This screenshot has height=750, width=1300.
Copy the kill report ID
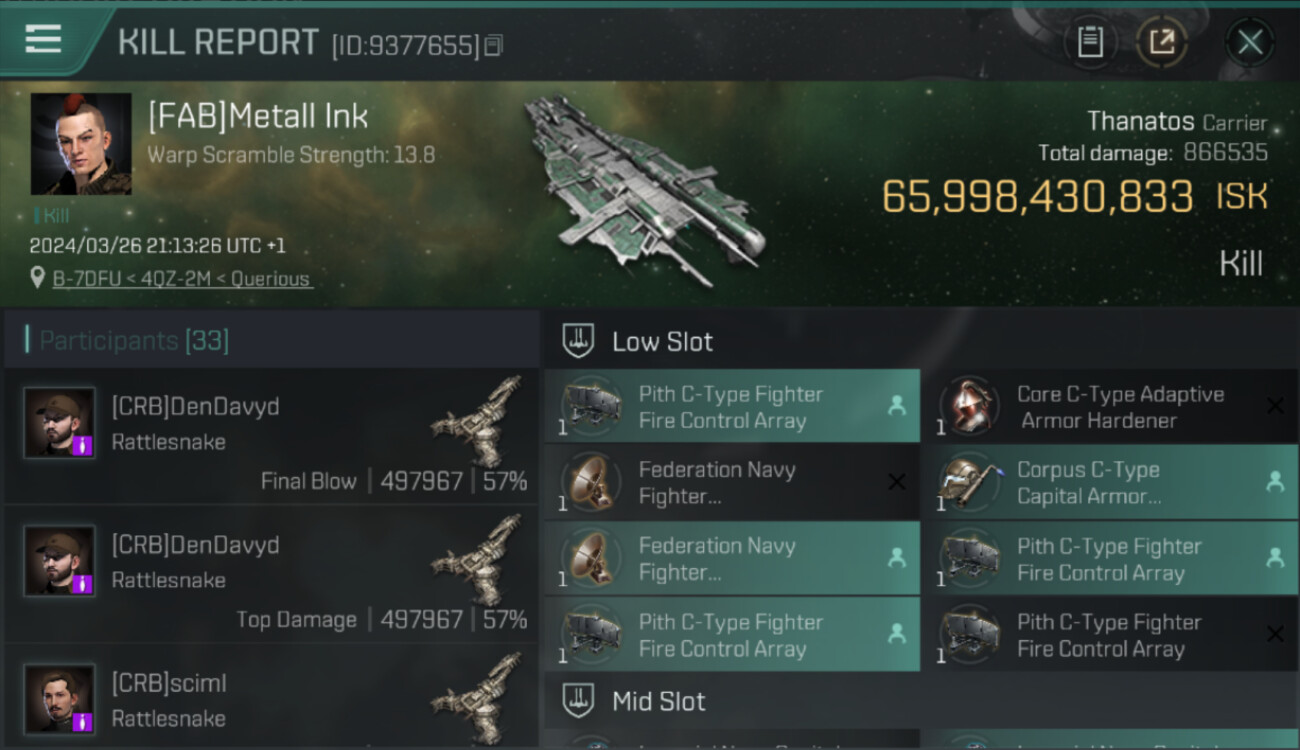tap(493, 45)
